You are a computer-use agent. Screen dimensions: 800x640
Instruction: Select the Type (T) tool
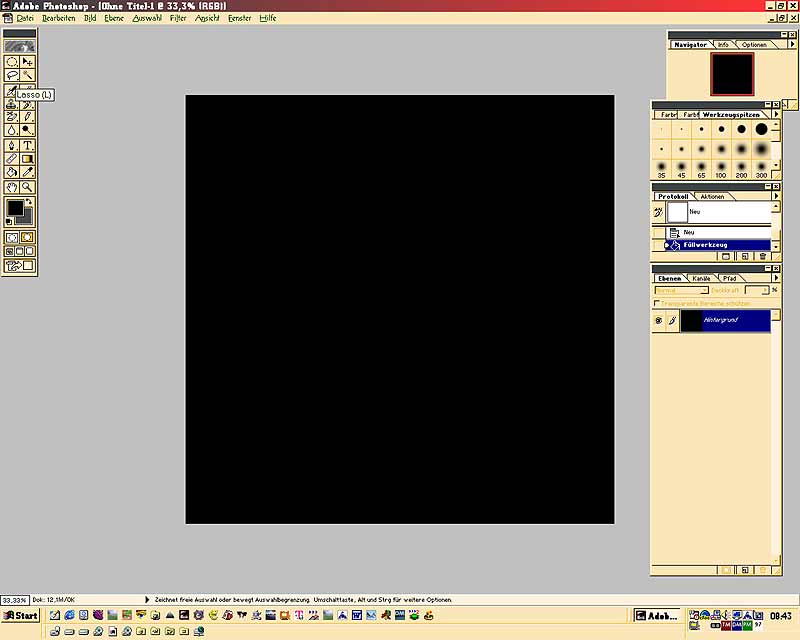pos(28,145)
